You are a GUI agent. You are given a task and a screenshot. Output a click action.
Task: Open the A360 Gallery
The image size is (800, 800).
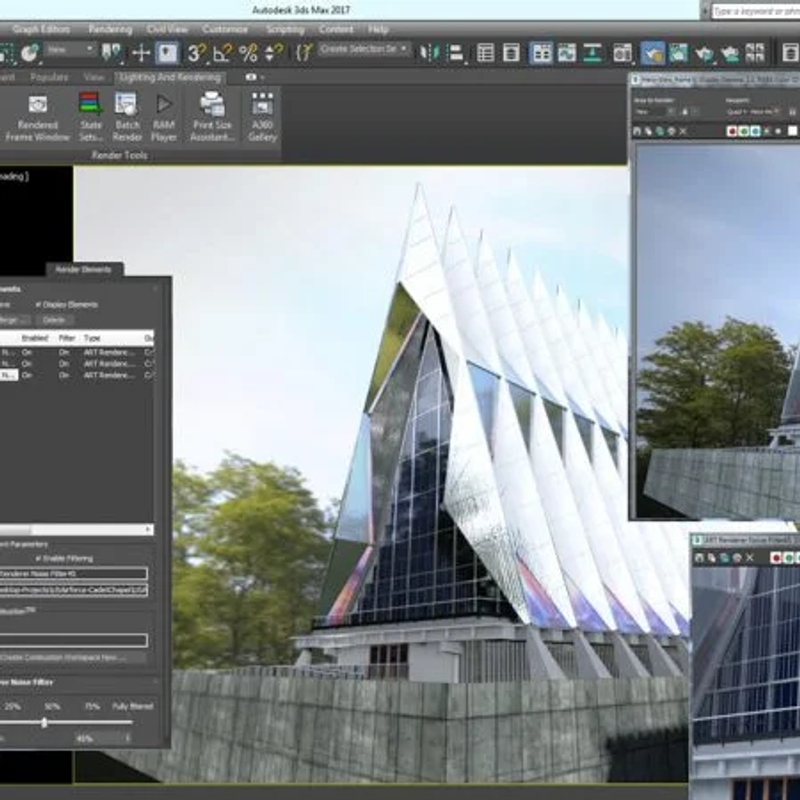262,117
